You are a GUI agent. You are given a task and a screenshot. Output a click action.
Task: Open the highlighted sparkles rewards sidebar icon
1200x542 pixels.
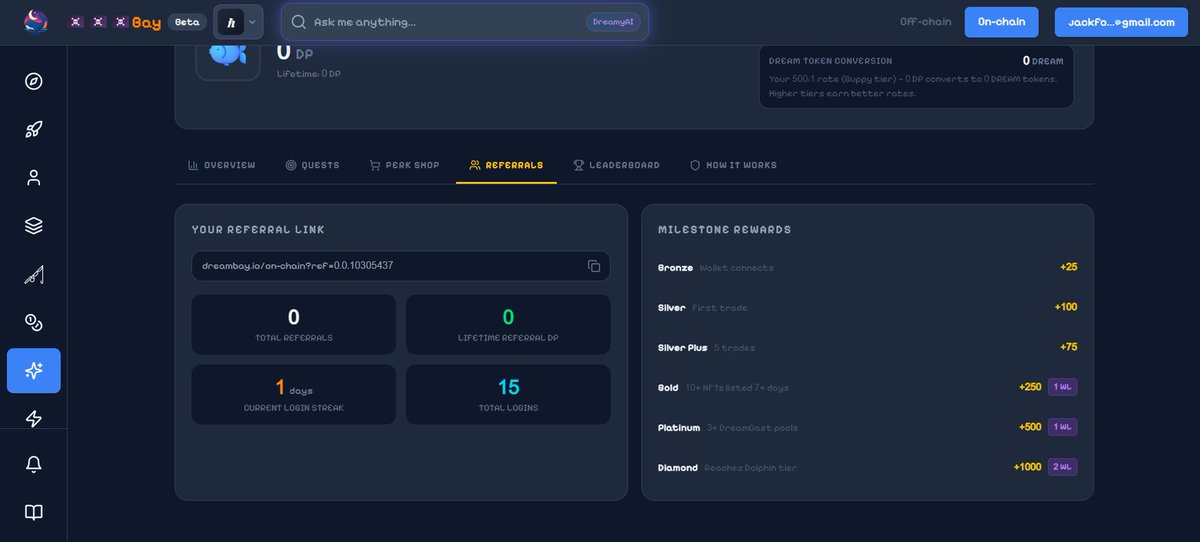coord(34,370)
